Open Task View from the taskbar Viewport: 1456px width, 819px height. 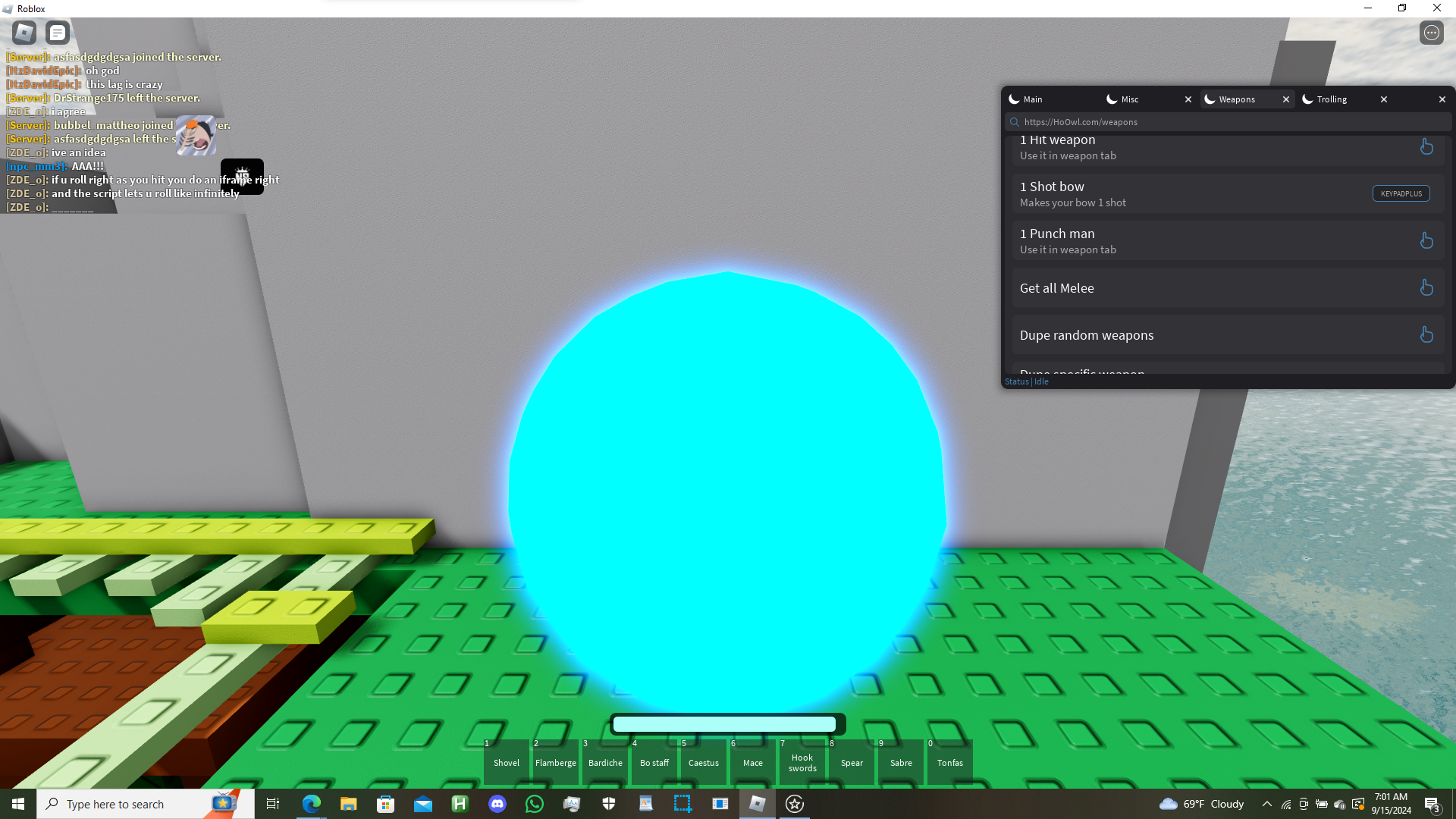click(273, 804)
